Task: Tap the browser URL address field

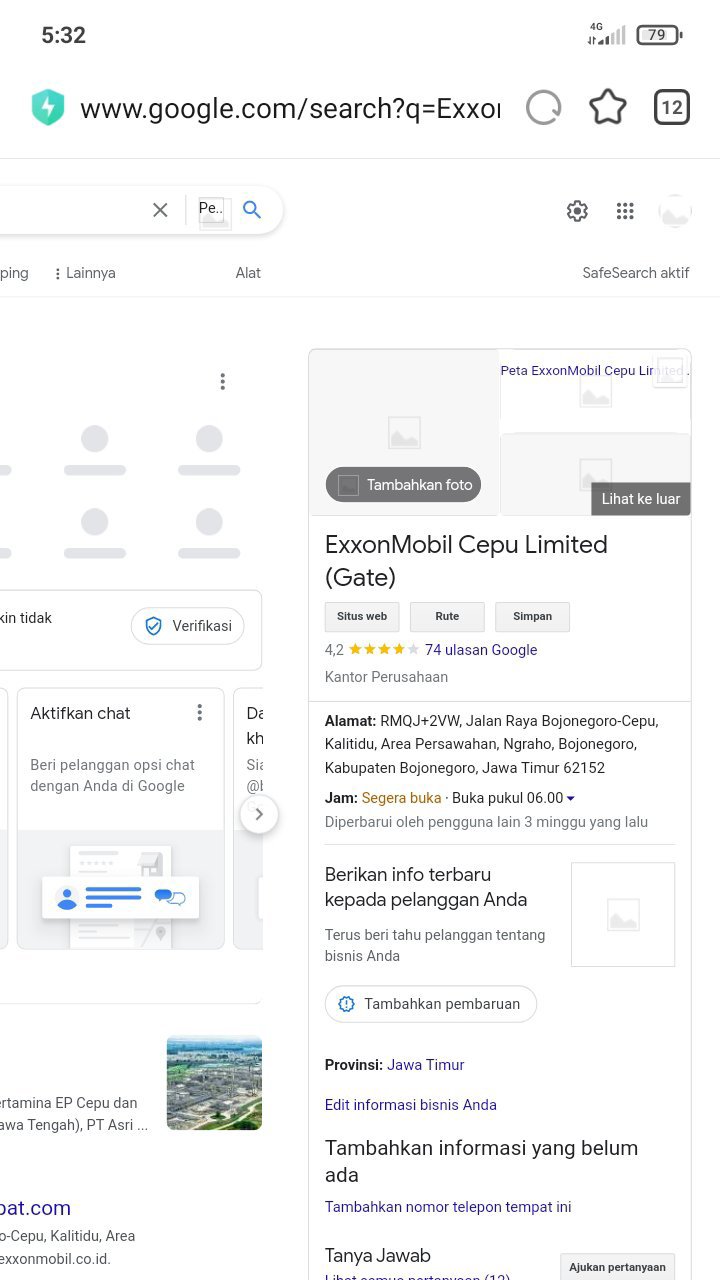Action: point(290,108)
